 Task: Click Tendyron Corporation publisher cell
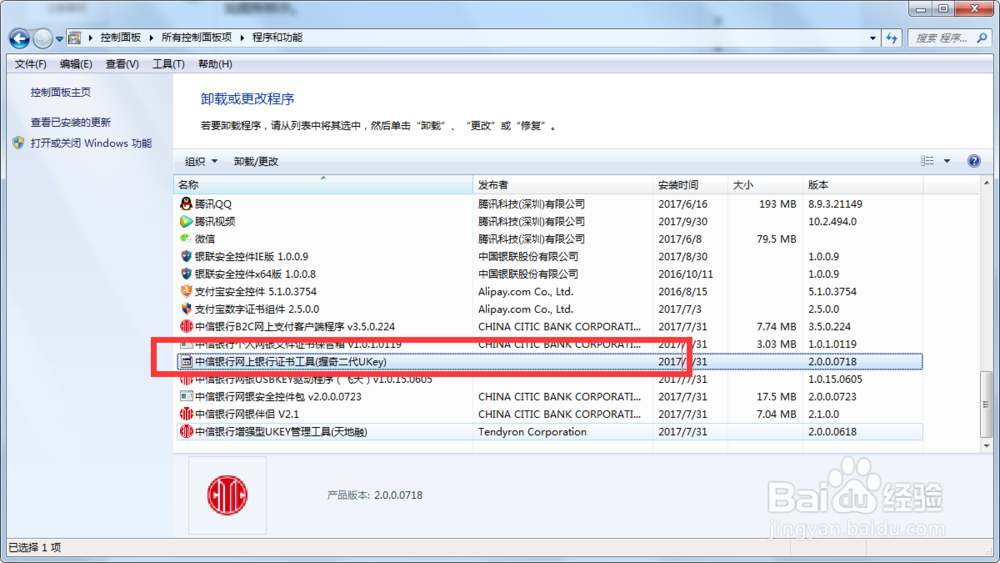(x=532, y=432)
